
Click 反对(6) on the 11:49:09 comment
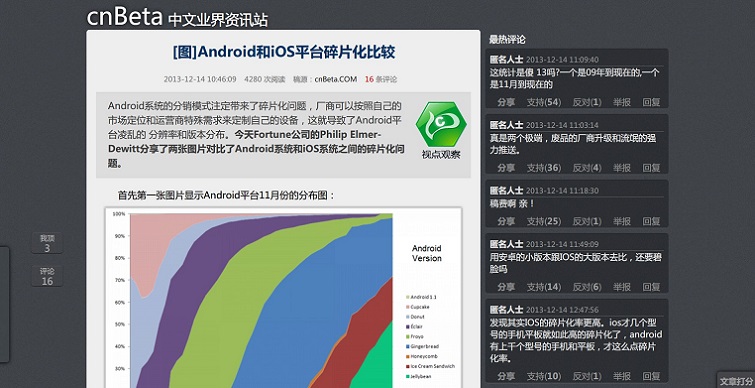tap(587, 287)
